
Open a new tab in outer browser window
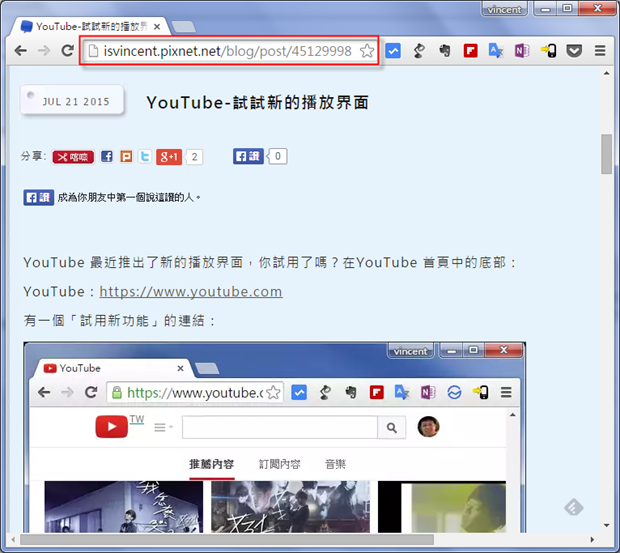click(x=183, y=27)
